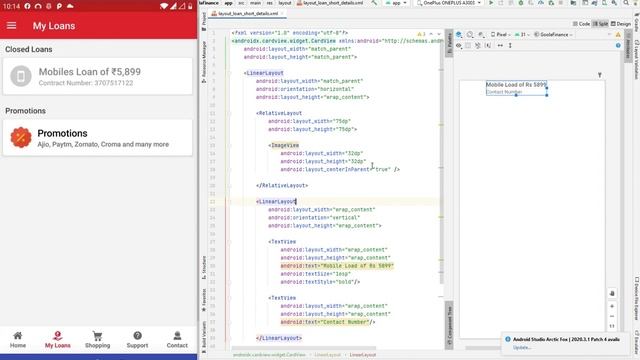Set the preview zoom to 1:1
This screenshot has height=360, width=640.
(612, 326)
